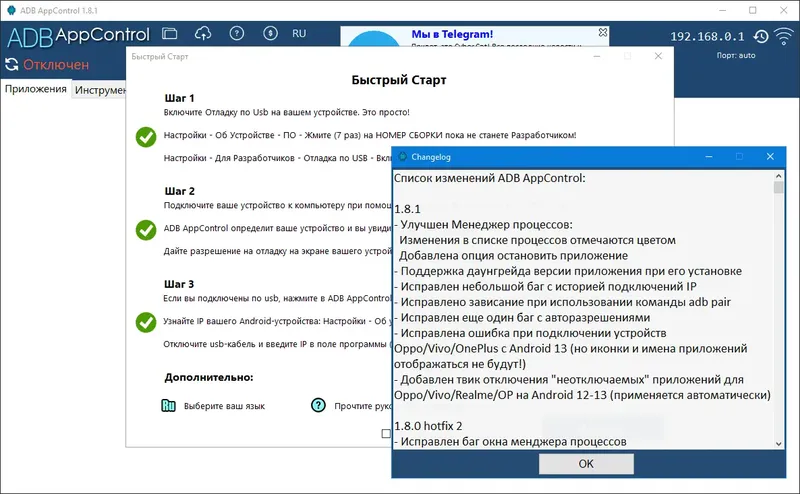Click the Changelog title bar app icon
This screenshot has width=800, height=494.
click(403, 157)
